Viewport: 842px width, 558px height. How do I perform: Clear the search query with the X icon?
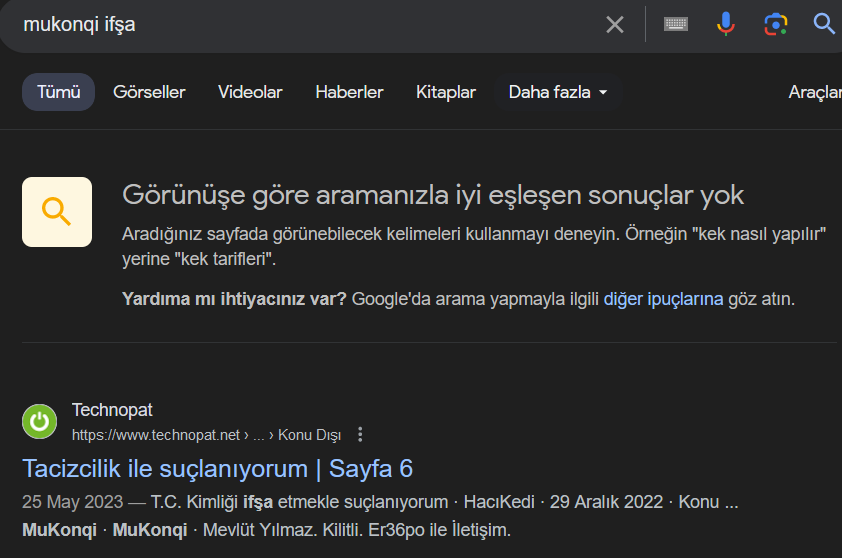point(615,24)
